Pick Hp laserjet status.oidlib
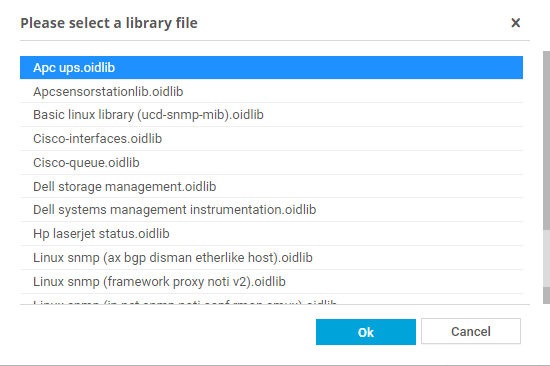The image size is (550, 366). 271,234
